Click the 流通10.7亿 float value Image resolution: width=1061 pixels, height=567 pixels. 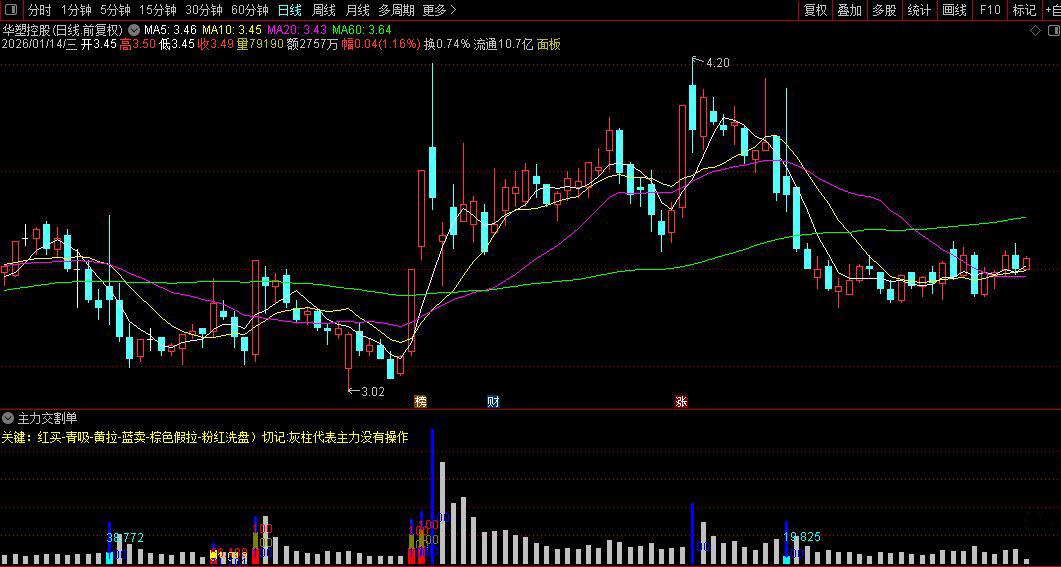[x=503, y=45]
